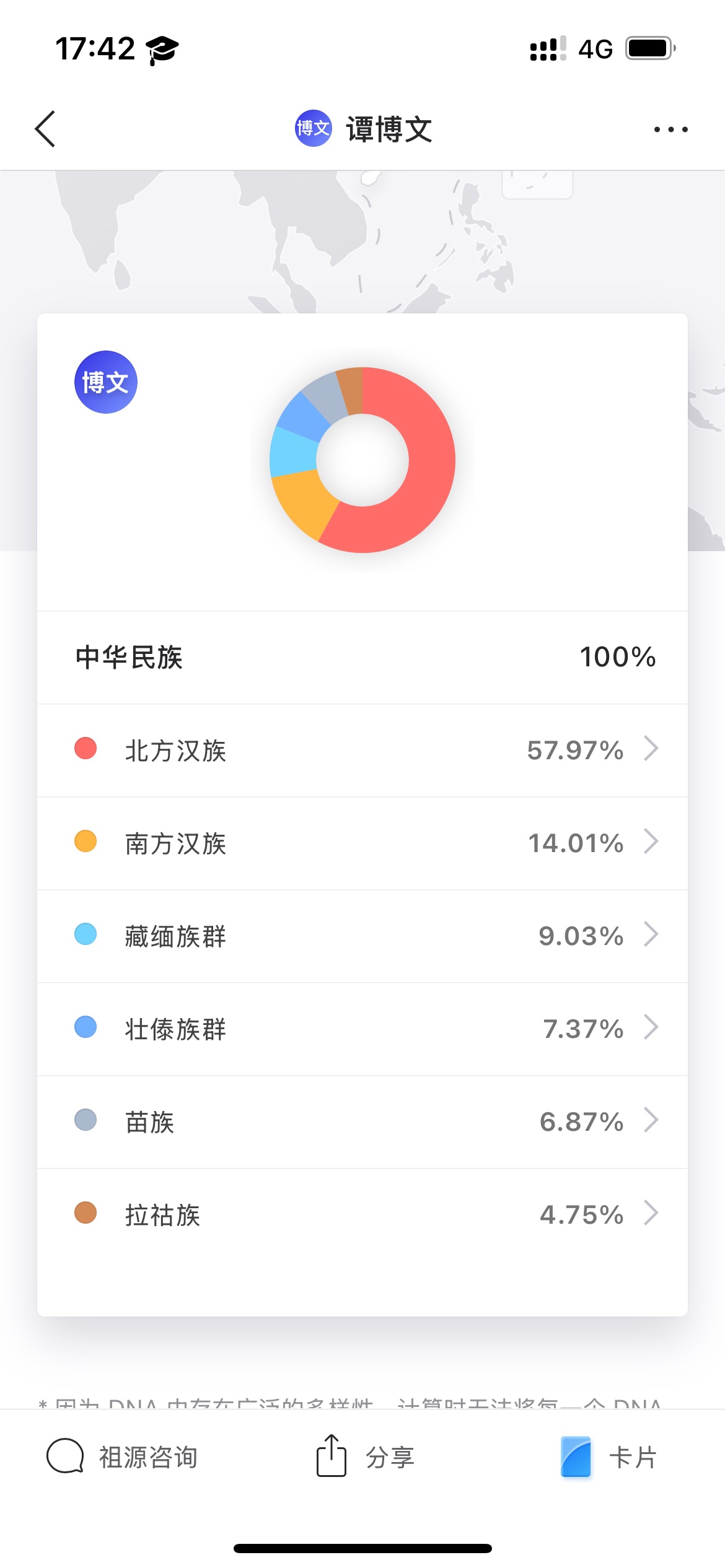
Task: Tap the 中华民族 100% summary row
Action: tap(362, 657)
